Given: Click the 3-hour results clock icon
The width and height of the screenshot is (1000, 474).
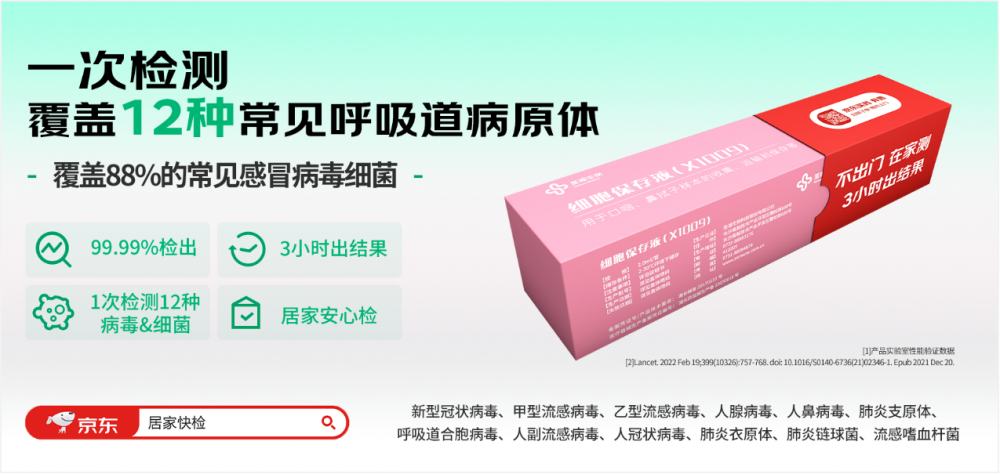Looking at the screenshot, I should (x=247, y=249).
